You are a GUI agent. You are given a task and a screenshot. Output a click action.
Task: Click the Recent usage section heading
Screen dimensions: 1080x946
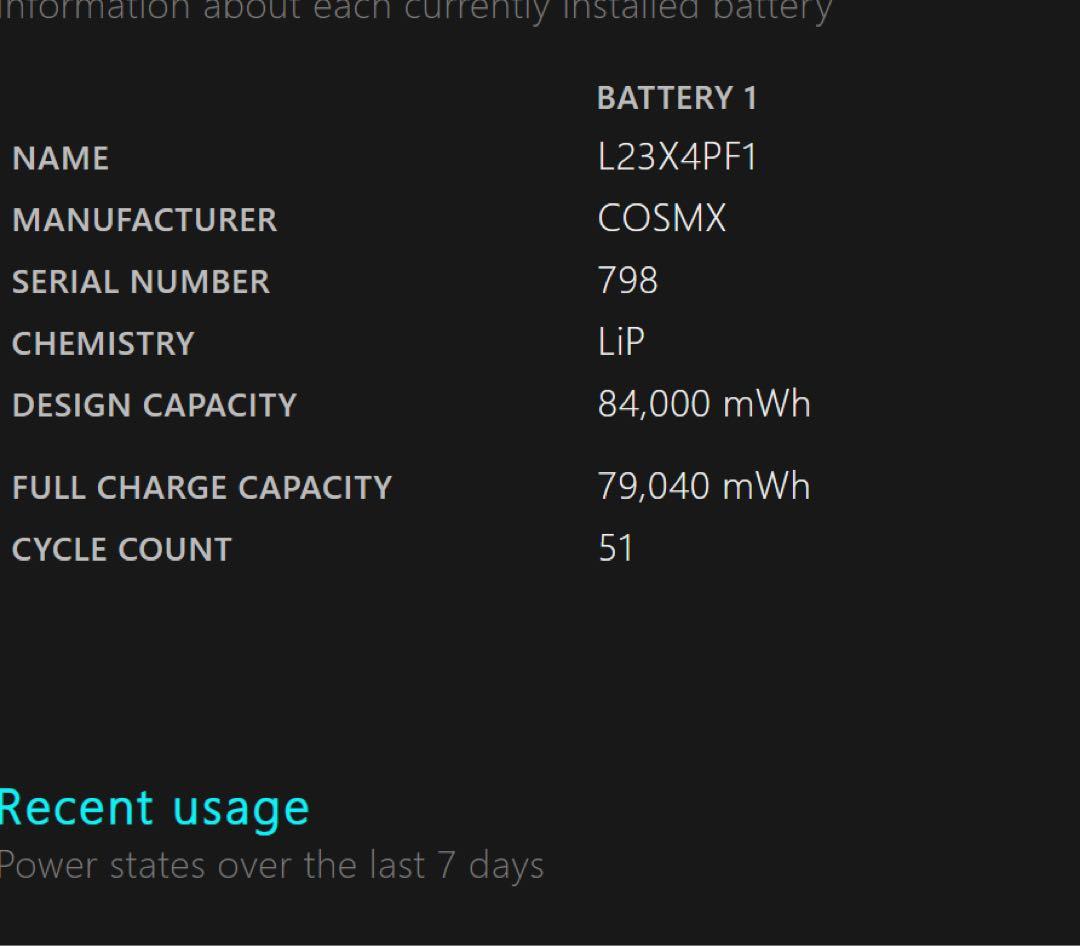coord(154,808)
